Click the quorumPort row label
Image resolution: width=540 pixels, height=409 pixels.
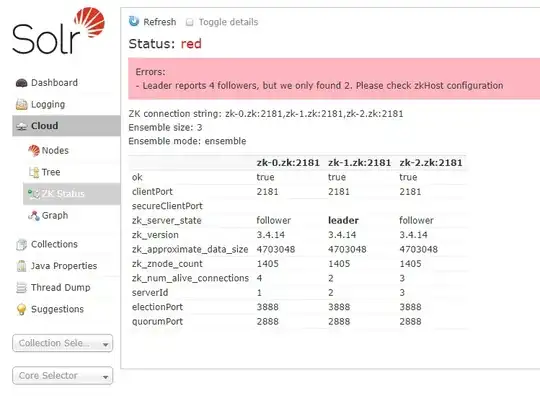[157, 322]
